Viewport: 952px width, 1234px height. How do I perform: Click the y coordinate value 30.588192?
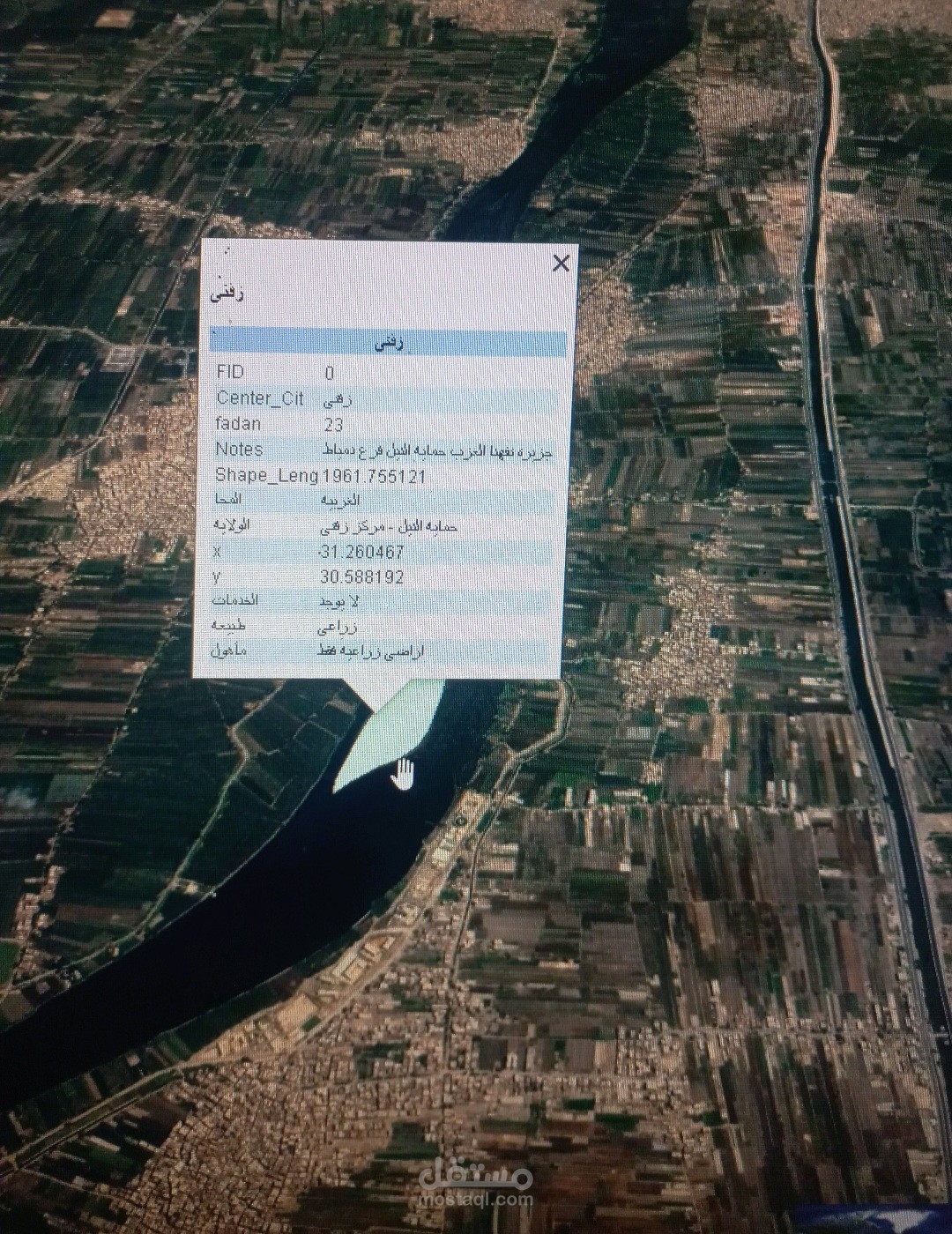[362, 577]
